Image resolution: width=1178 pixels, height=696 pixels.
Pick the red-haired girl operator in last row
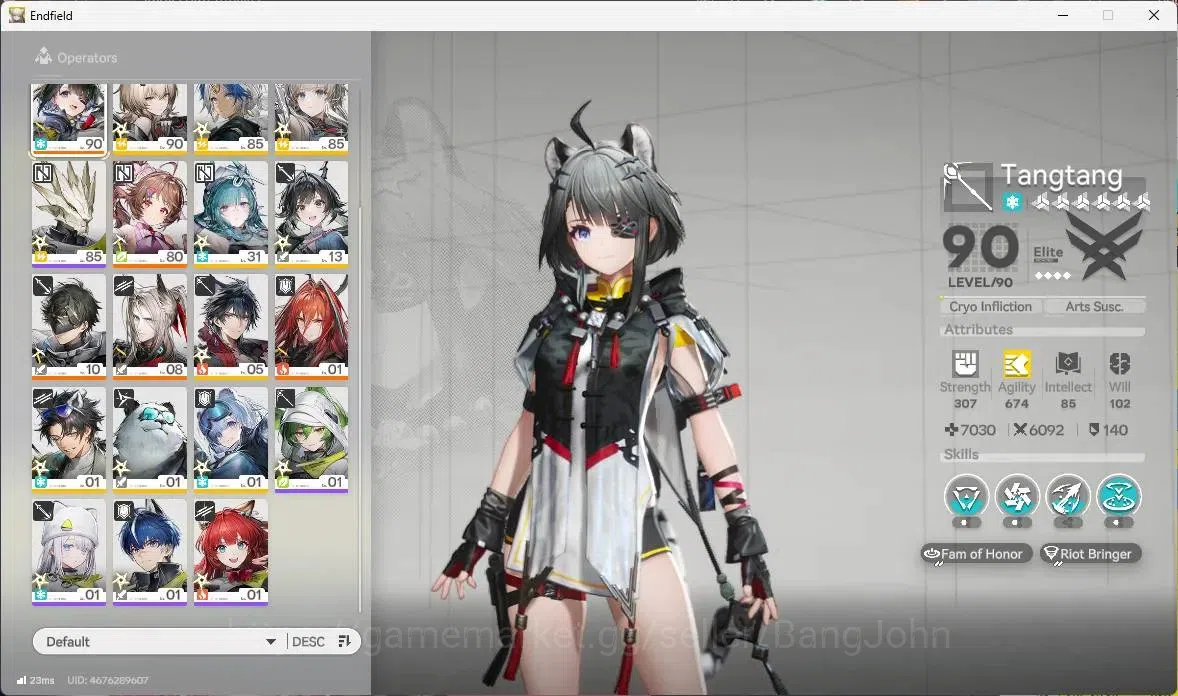[x=231, y=552]
